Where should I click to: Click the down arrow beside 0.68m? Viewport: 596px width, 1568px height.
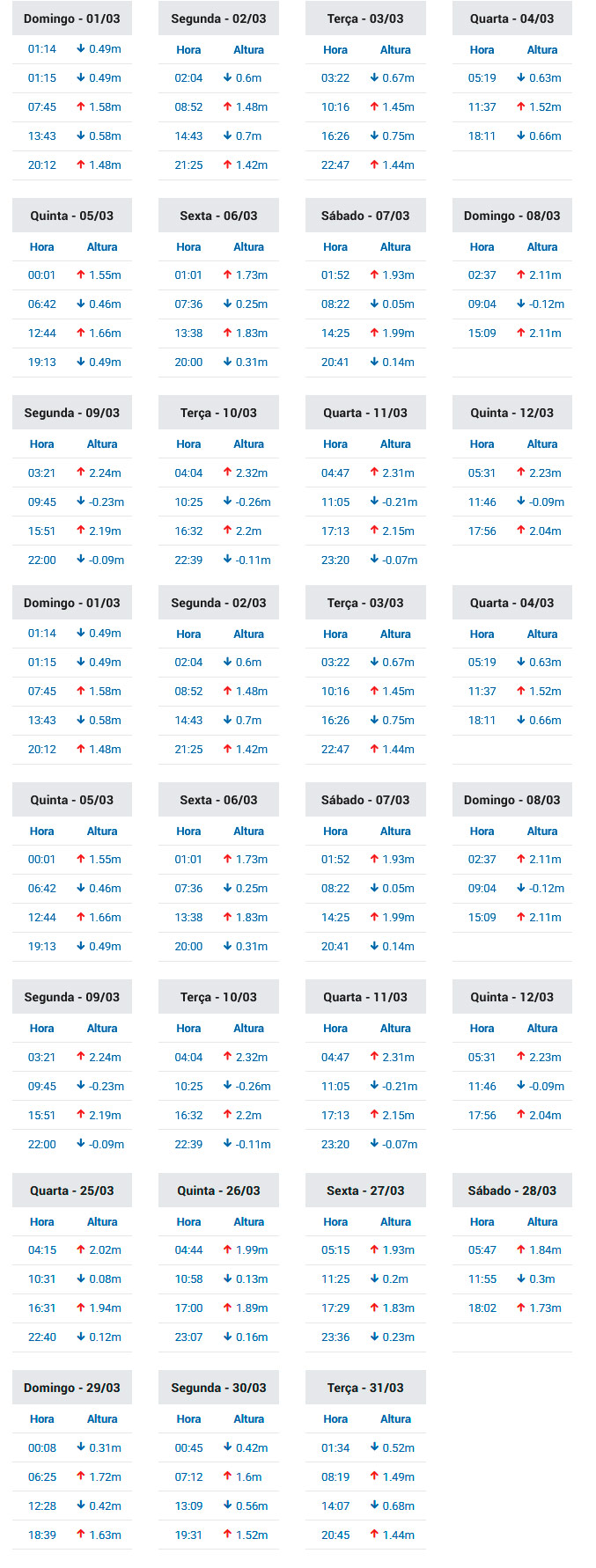[374, 1506]
